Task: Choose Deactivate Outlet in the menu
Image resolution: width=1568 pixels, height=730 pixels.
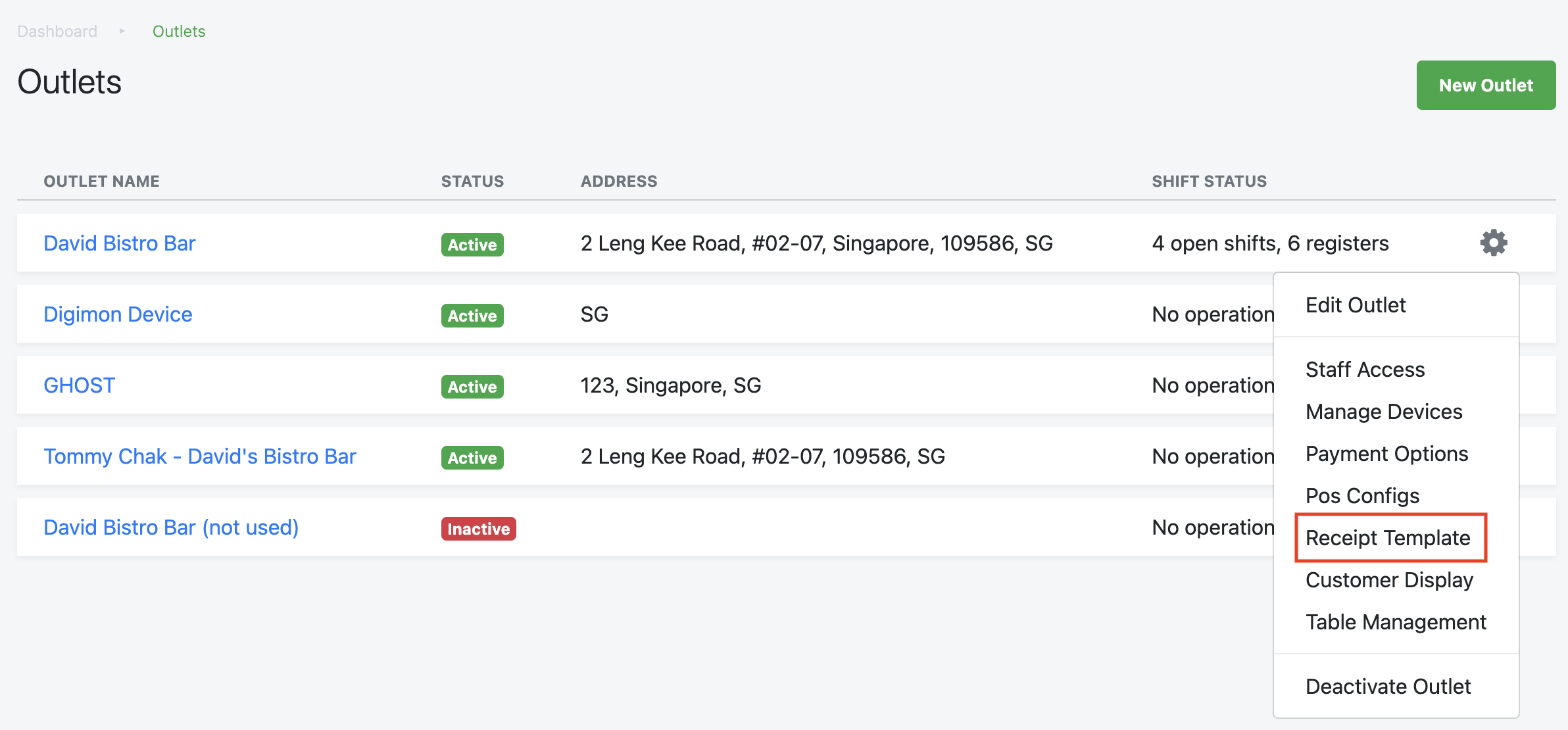Action: click(x=1388, y=687)
